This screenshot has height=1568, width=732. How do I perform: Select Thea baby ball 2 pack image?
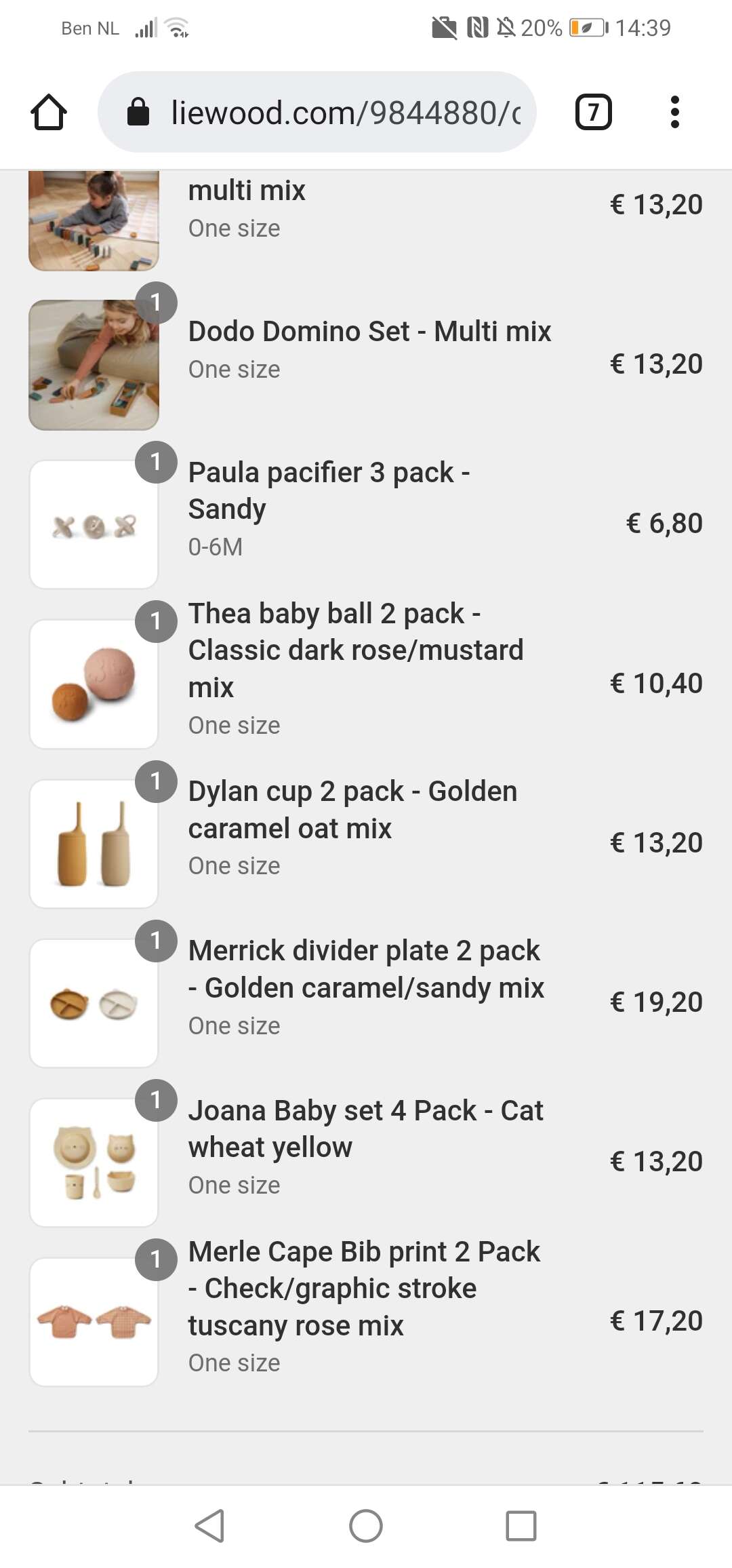[94, 684]
